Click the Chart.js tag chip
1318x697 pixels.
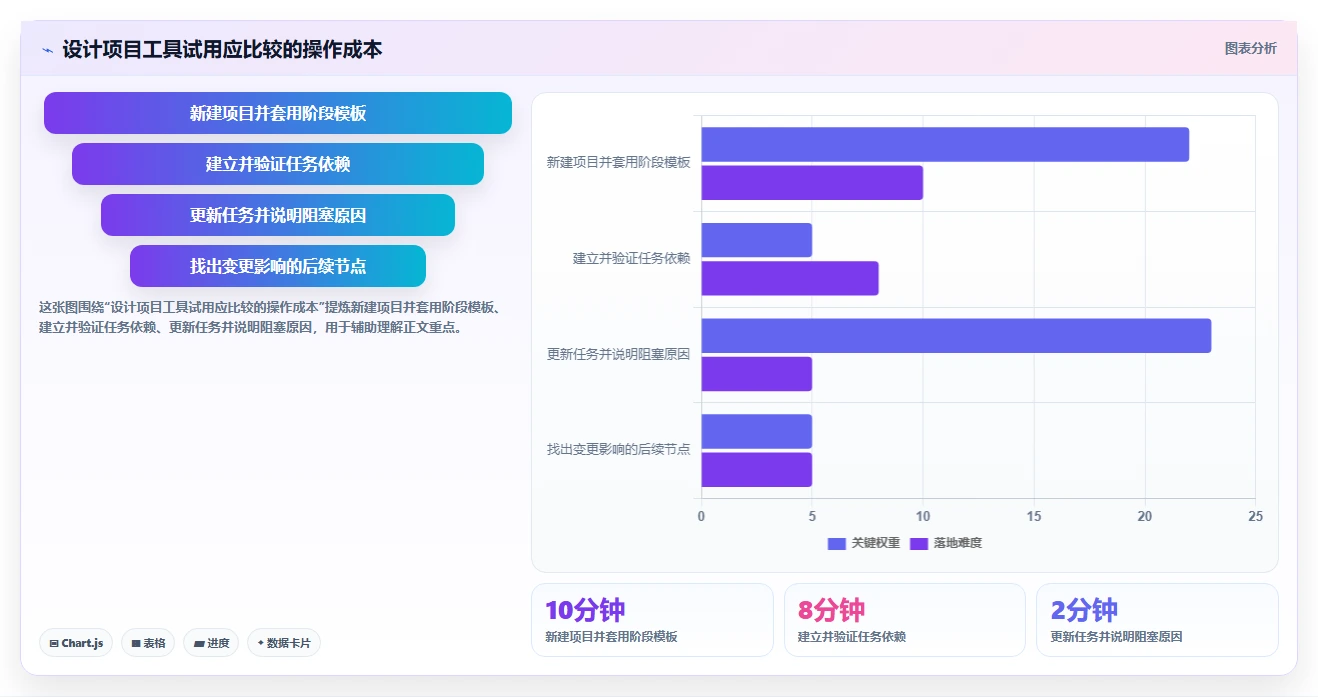(x=76, y=643)
